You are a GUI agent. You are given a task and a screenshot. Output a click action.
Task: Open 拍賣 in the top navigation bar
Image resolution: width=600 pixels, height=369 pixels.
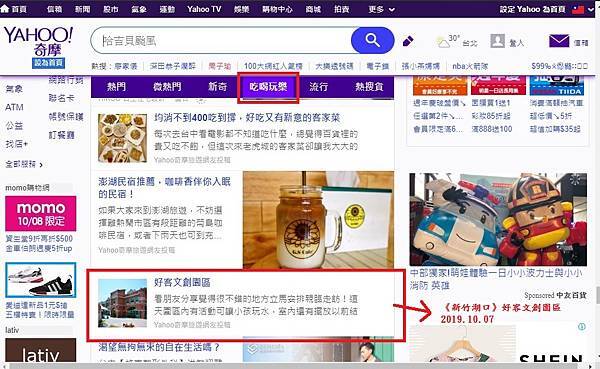click(x=341, y=9)
